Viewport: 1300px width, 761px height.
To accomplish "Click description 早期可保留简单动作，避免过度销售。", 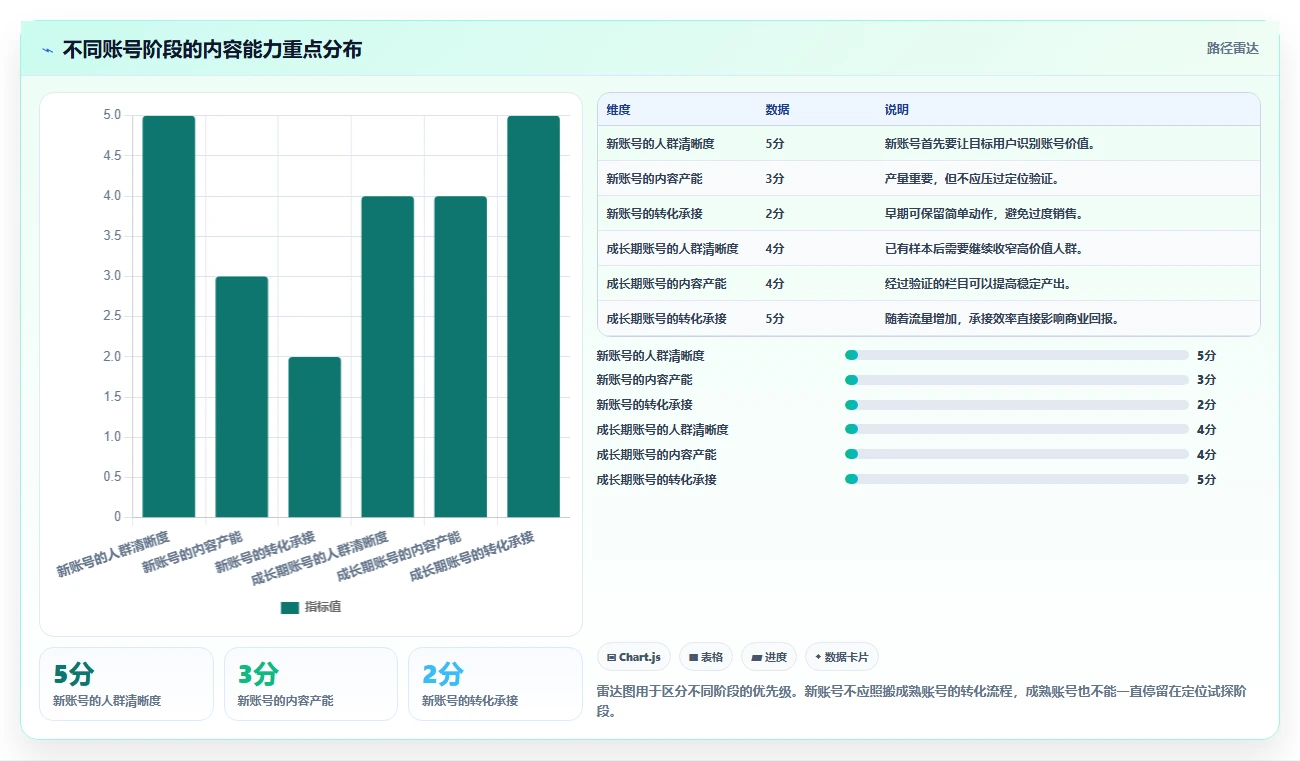I will pyautogui.click(x=984, y=214).
